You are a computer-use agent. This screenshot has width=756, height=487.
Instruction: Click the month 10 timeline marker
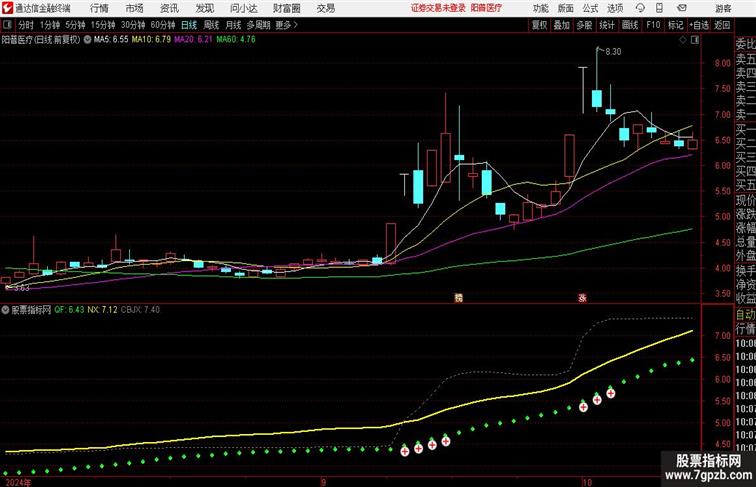pyautogui.click(x=586, y=482)
